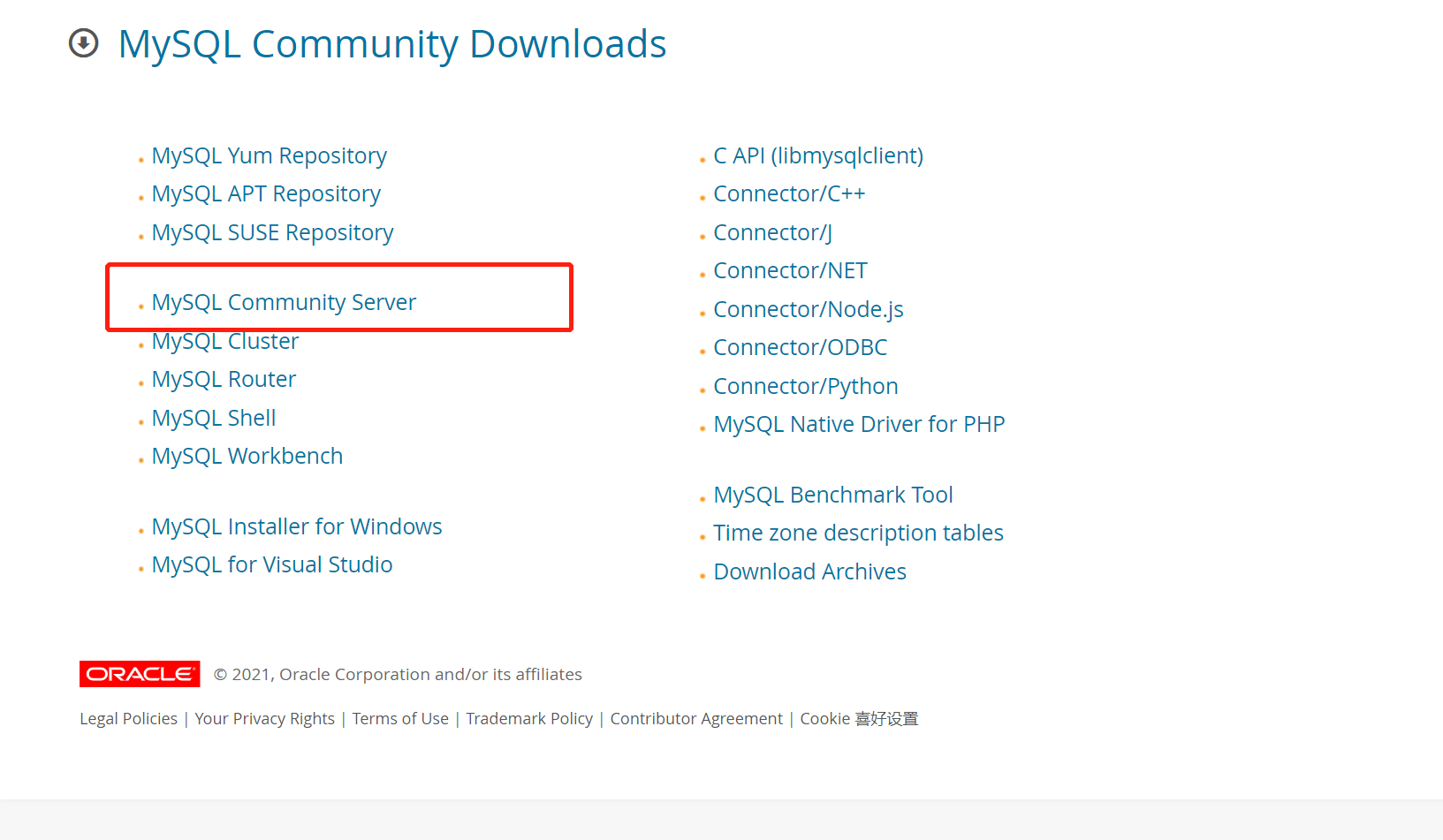The image size is (1443, 840).
Task: Browse the Download Archives
Action: coord(809,571)
